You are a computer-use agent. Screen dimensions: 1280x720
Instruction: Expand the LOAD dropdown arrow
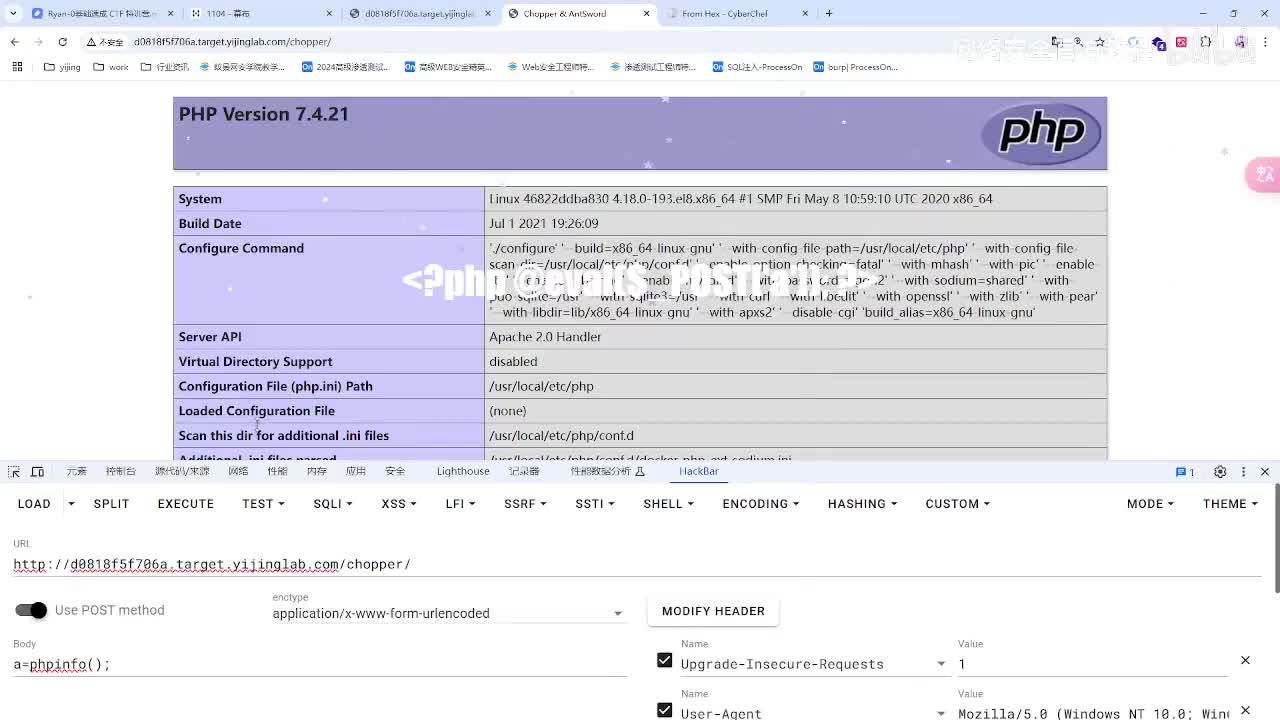pos(71,504)
